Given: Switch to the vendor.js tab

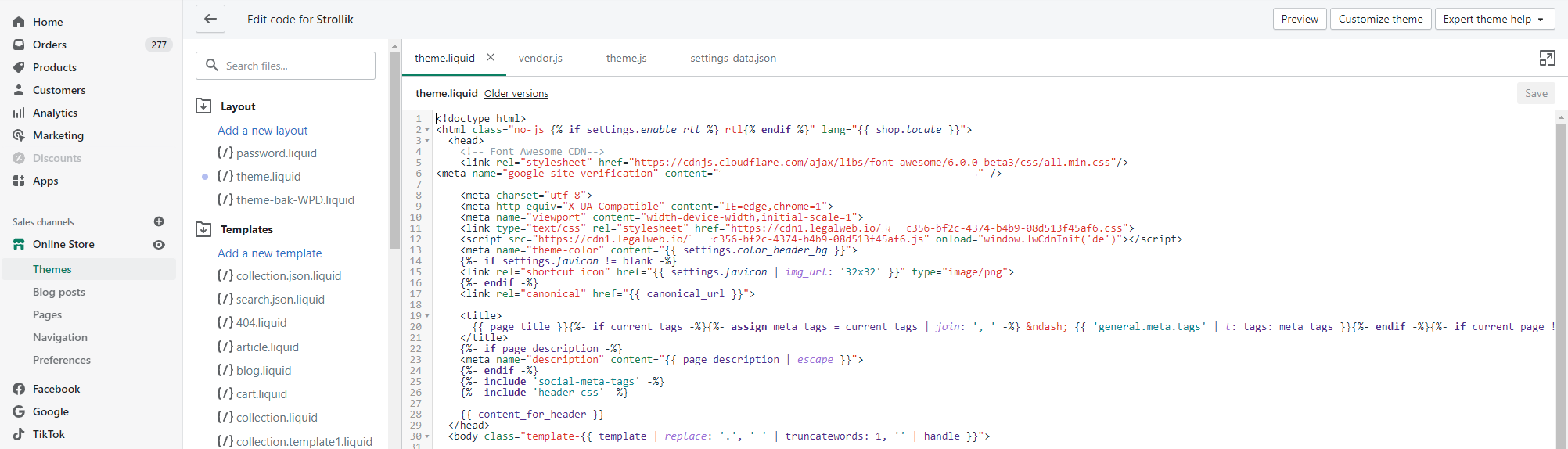Looking at the screenshot, I should tap(541, 58).
